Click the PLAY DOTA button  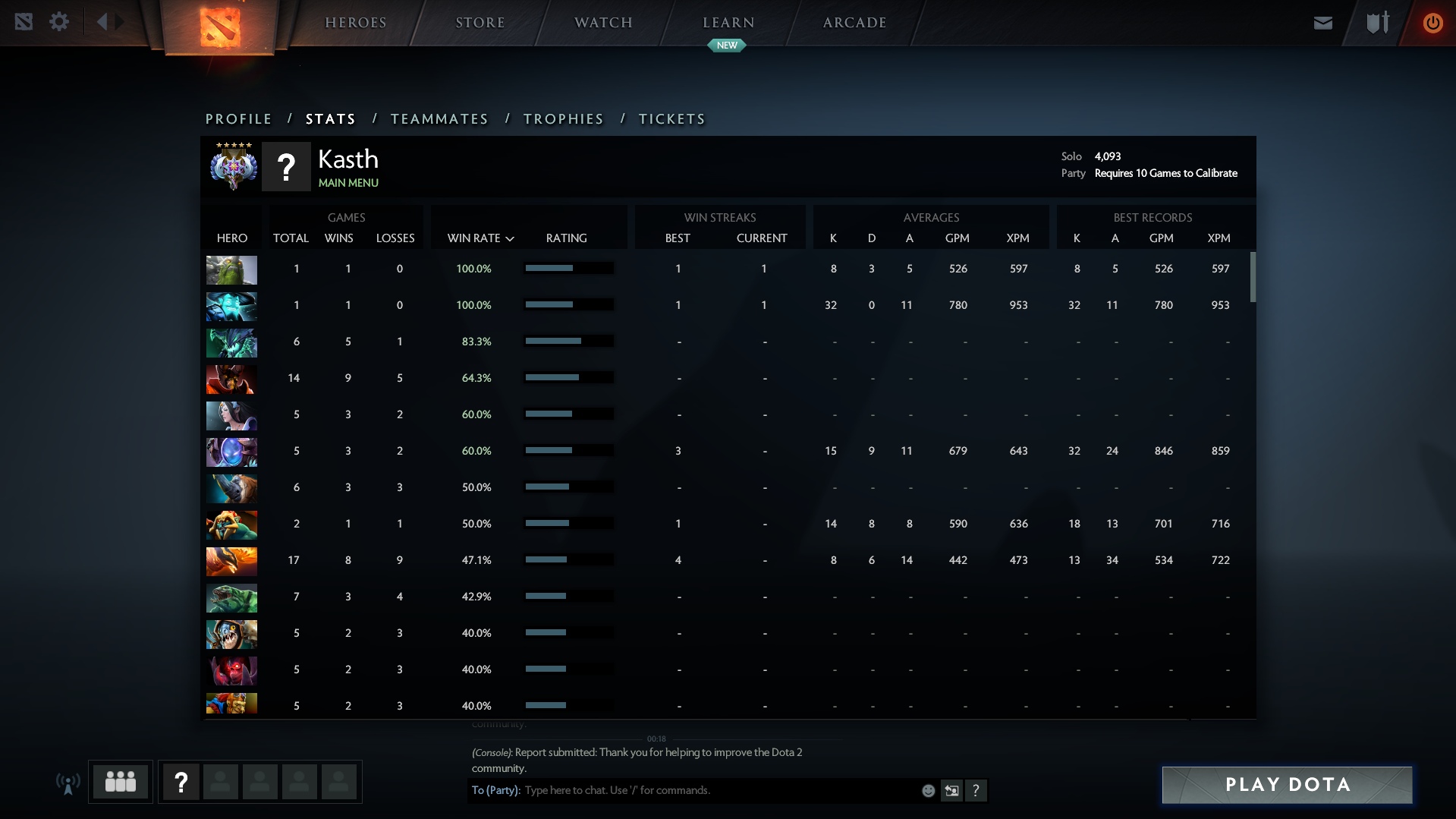coord(1287,785)
